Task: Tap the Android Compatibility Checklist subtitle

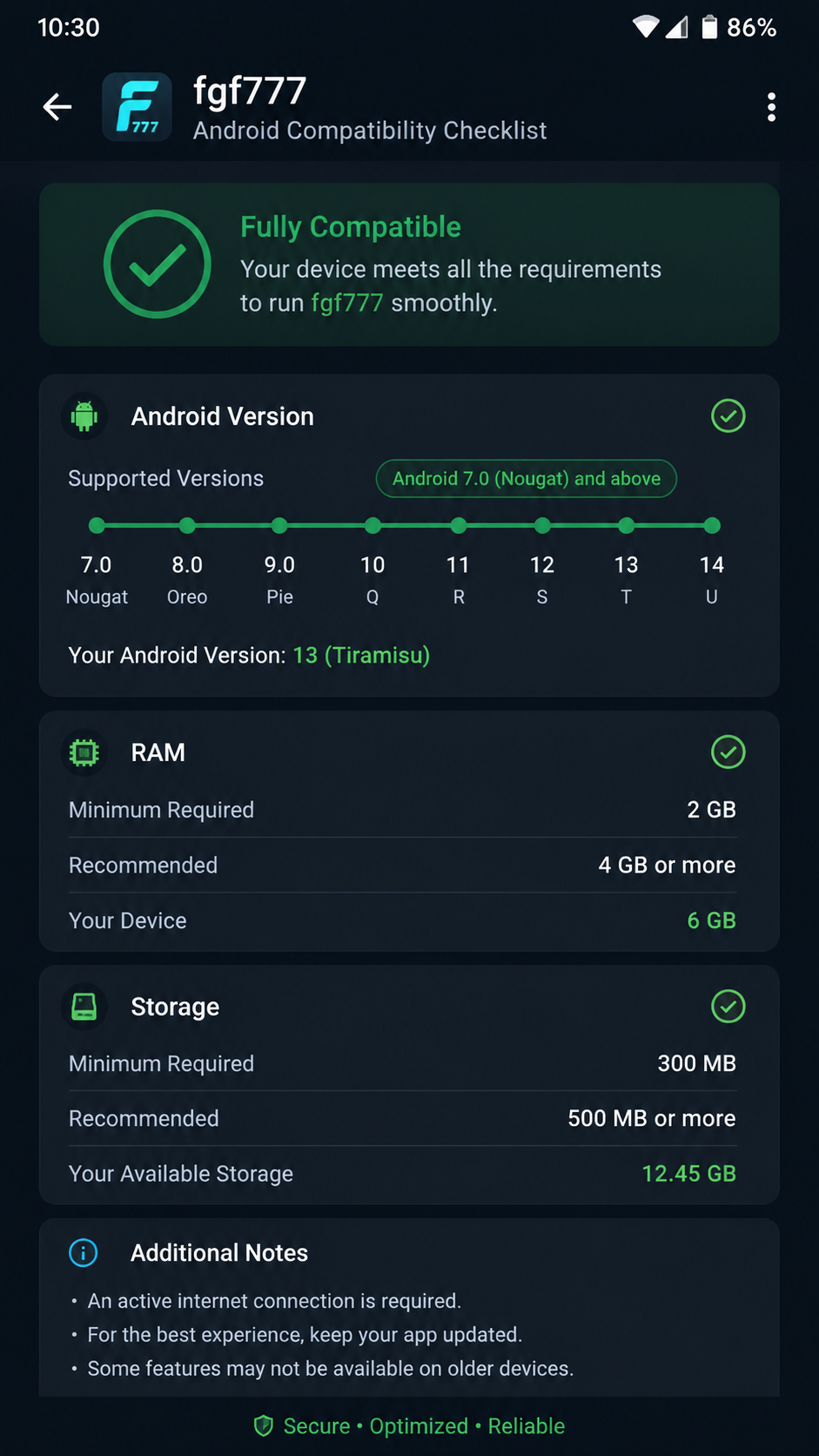Action: coord(370,131)
